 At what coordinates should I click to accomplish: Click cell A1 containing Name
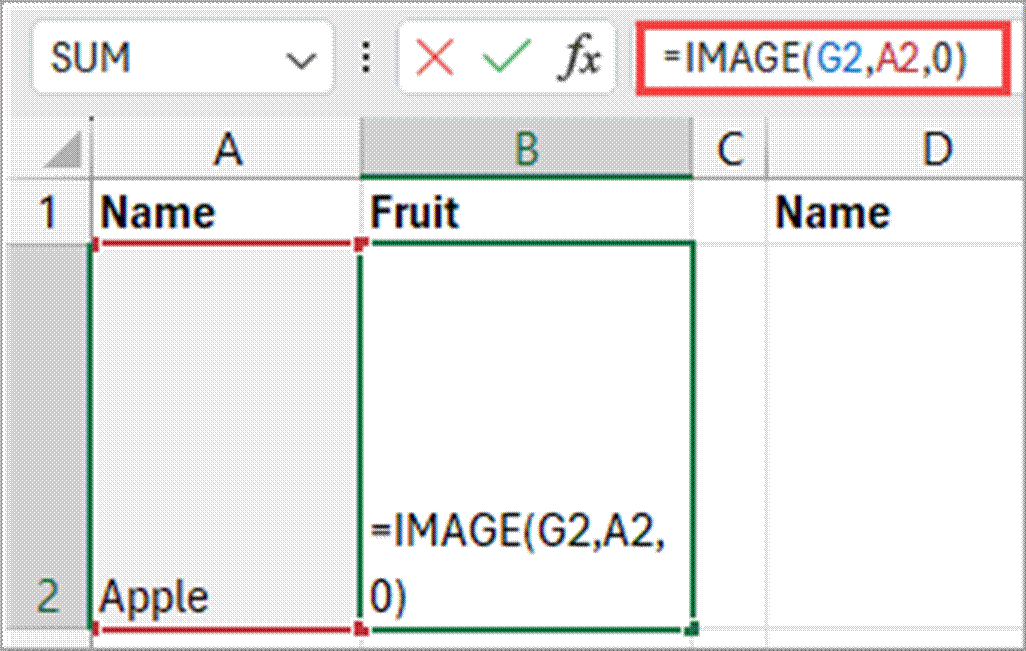tap(228, 212)
